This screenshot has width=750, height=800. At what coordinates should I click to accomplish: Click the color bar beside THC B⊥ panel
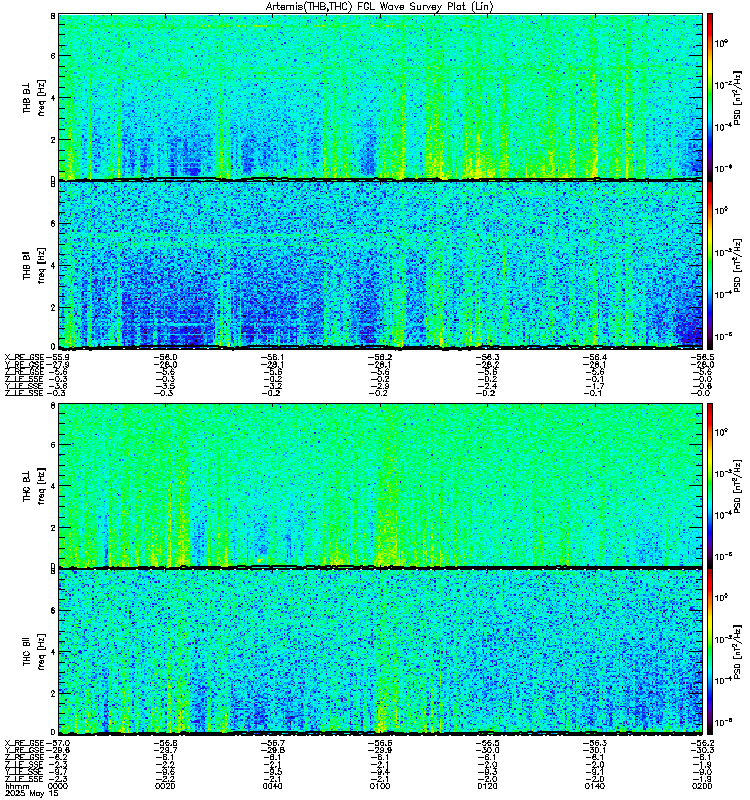(x=710, y=485)
